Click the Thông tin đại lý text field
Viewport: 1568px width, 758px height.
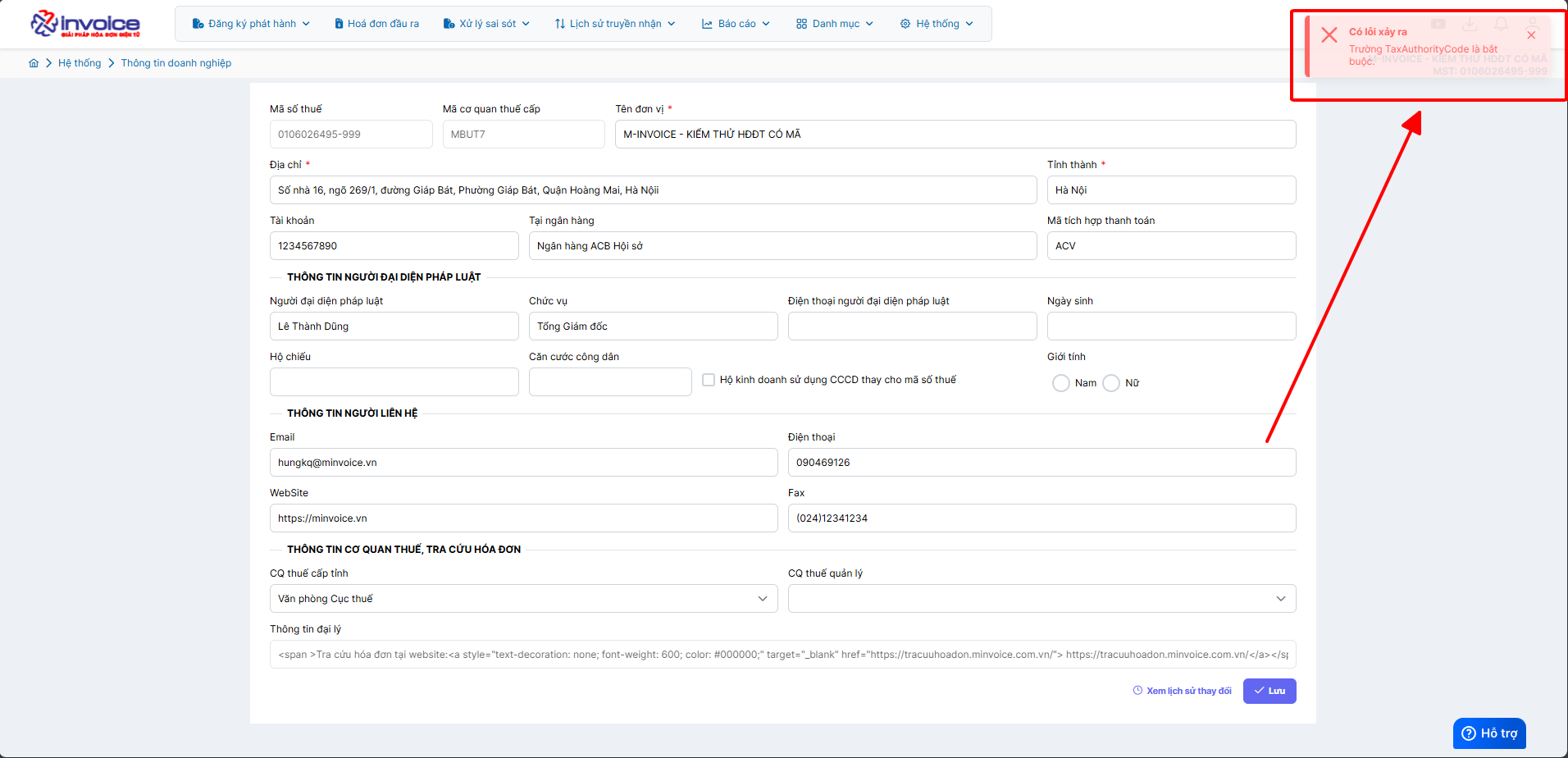pos(783,655)
